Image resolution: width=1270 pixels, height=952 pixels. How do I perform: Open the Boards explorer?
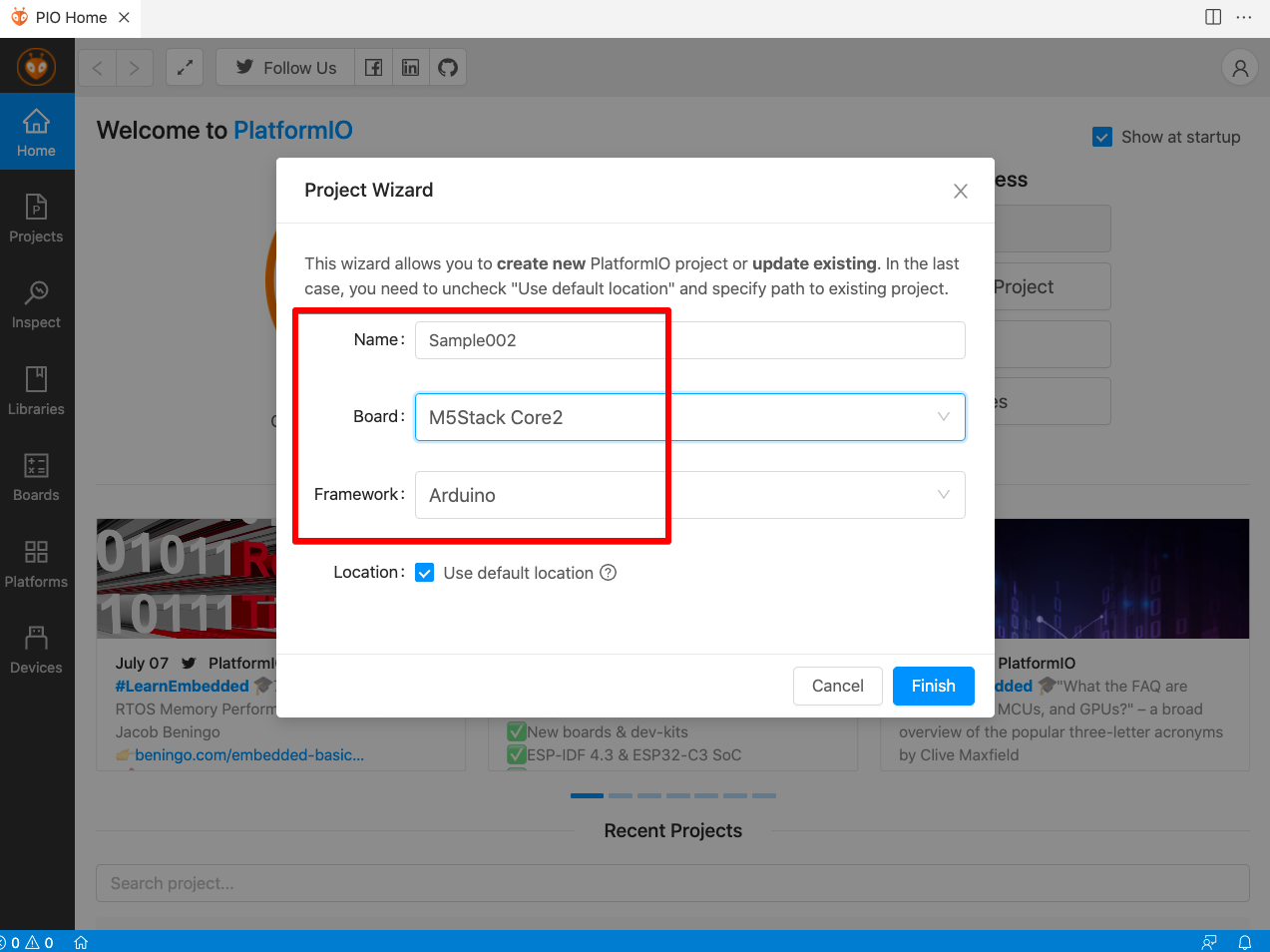point(37,475)
